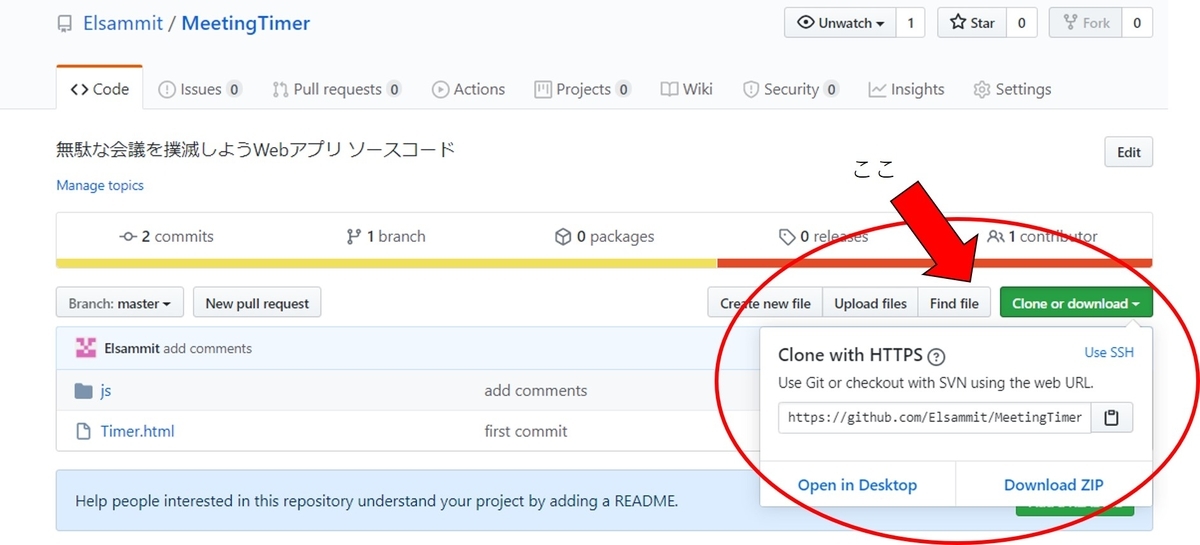This screenshot has height=545, width=1200.
Task: Click the Timer.html file icon
Action: tap(84, 431)
